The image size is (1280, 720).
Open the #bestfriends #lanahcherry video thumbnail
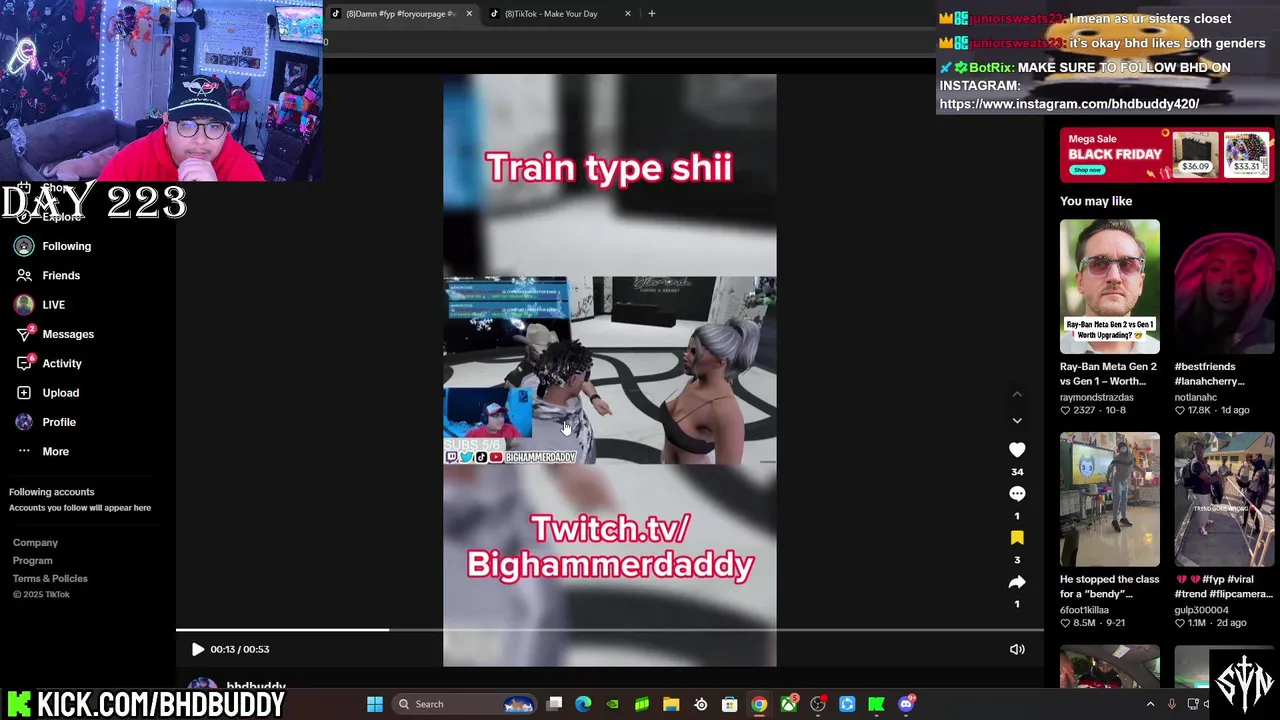tap(1224, 287)
